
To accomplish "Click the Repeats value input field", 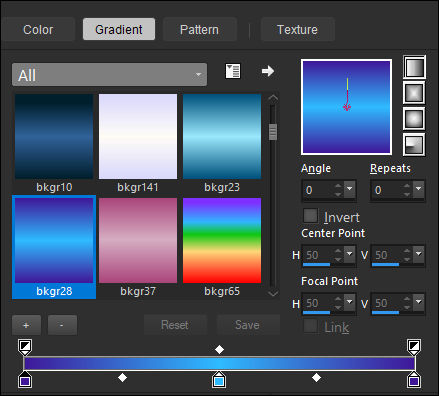I will tap(387, 190).
